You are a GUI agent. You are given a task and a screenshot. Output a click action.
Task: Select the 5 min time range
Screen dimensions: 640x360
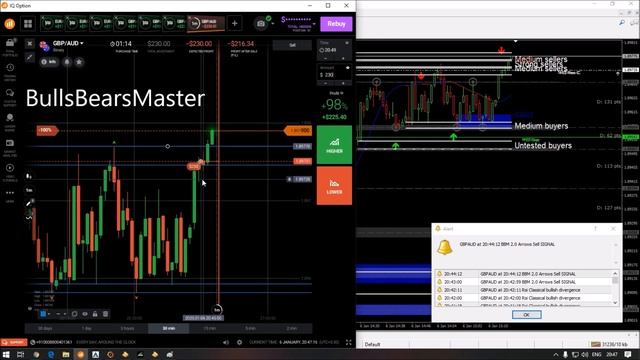pyautogui.click(x=251, y=328)
